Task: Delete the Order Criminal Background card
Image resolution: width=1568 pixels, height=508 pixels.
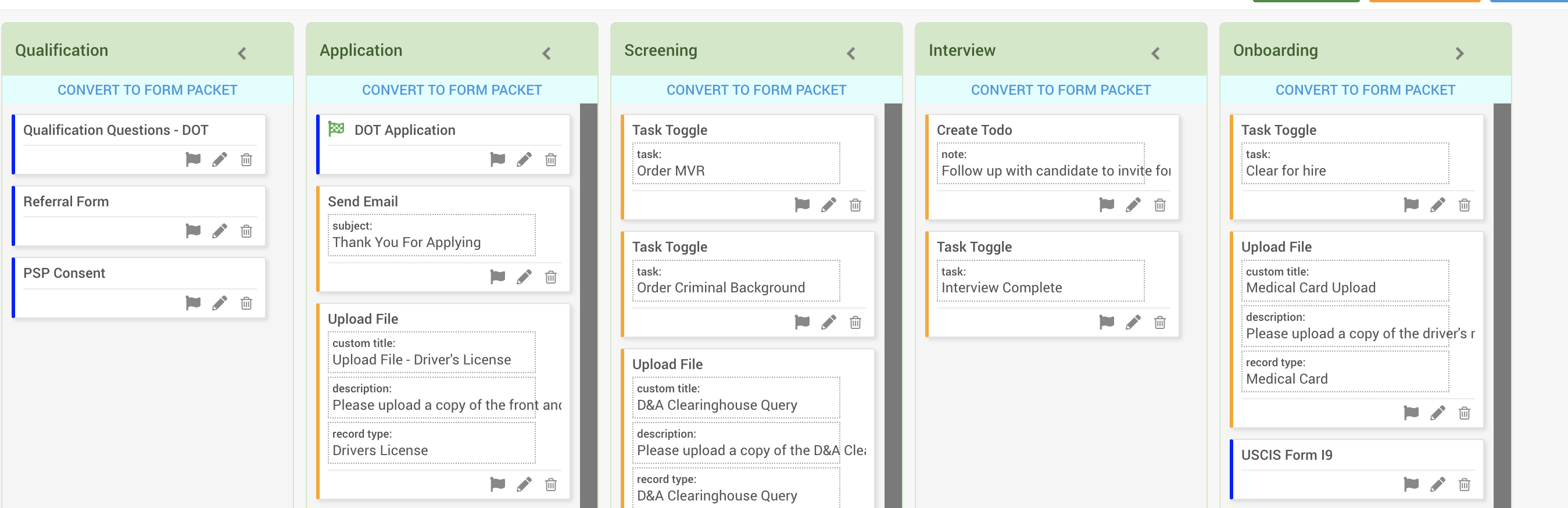Action: (856, 322)
